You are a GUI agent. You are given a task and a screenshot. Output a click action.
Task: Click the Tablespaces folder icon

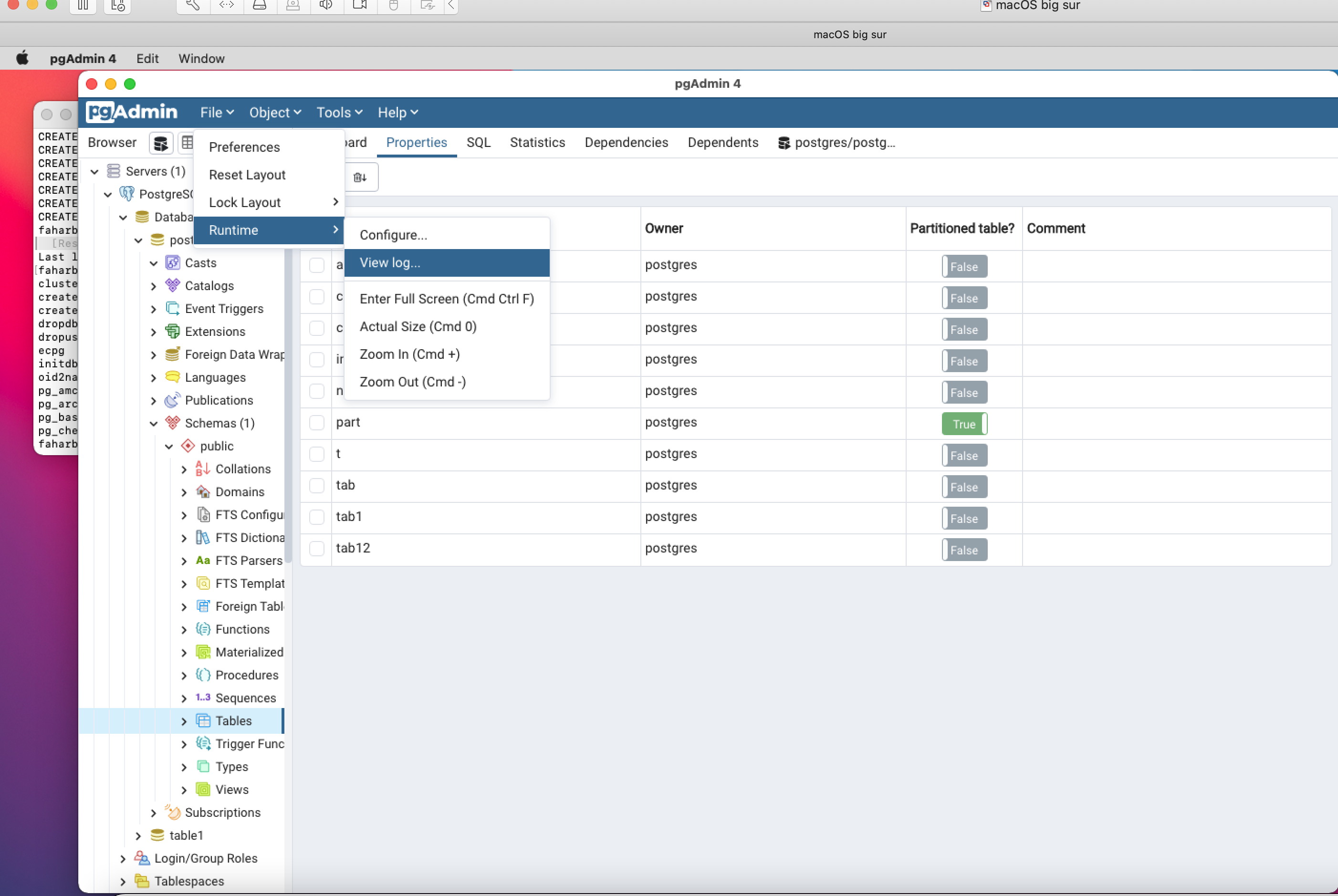pyautogui.click(x=142, y=881)
